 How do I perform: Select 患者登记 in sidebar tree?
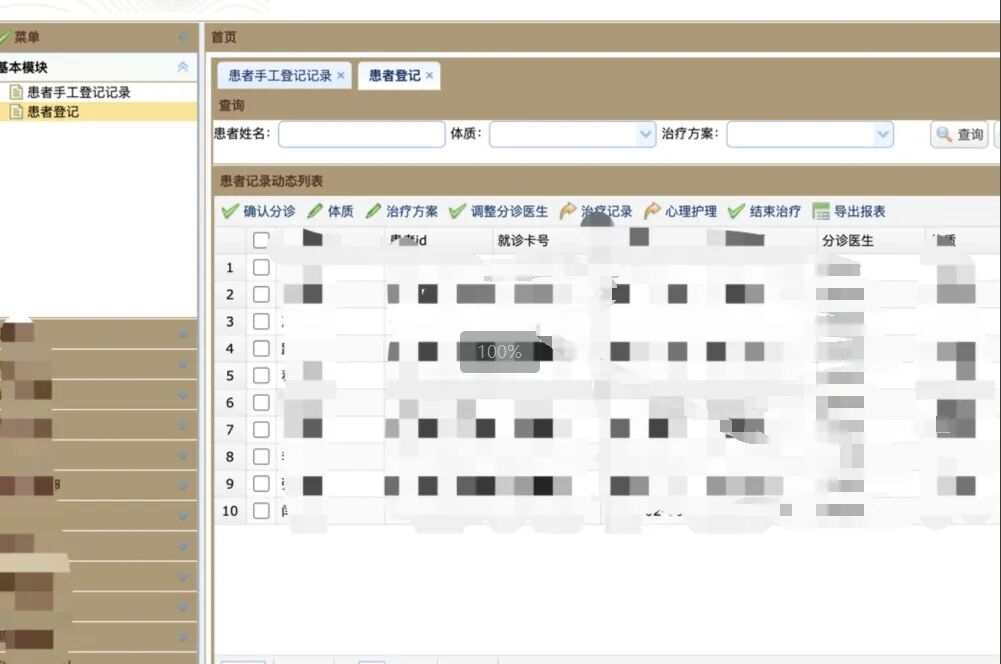click(x=53, y=112)
